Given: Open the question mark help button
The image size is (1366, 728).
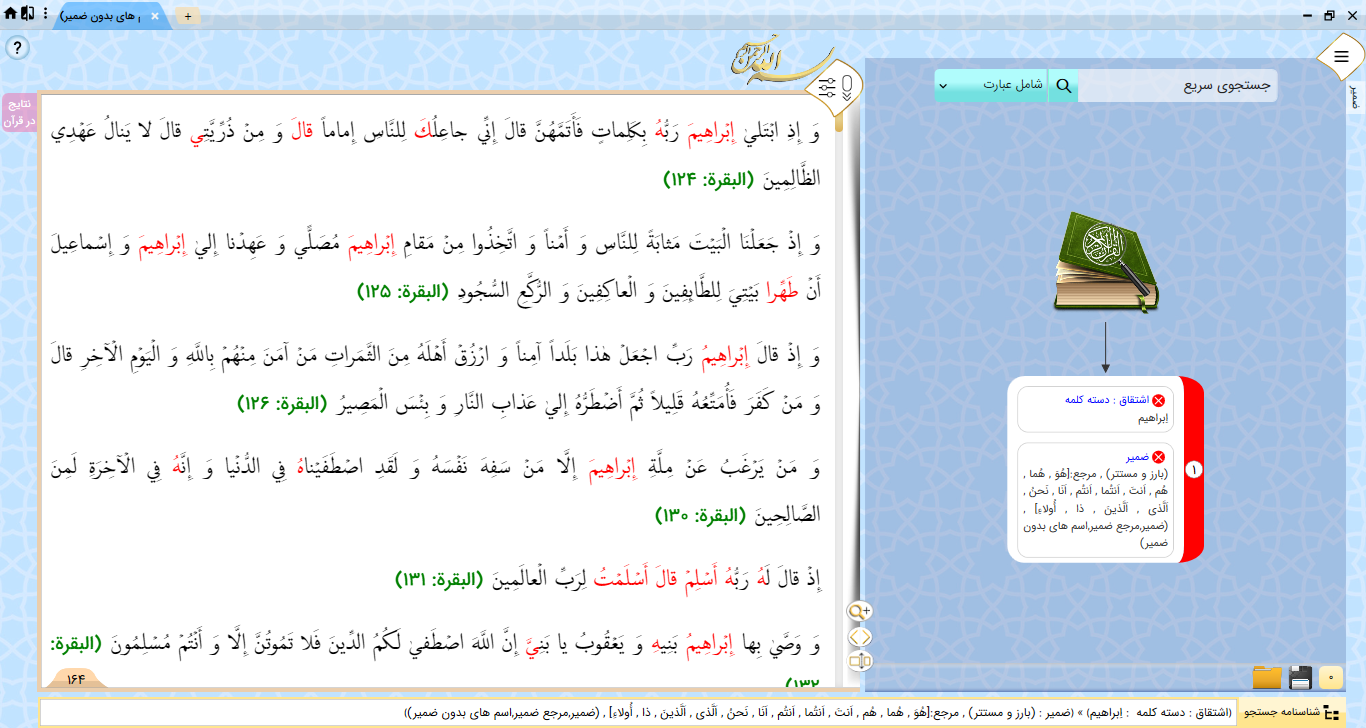Looking at the screenshot, I should (x=18, y=47).
